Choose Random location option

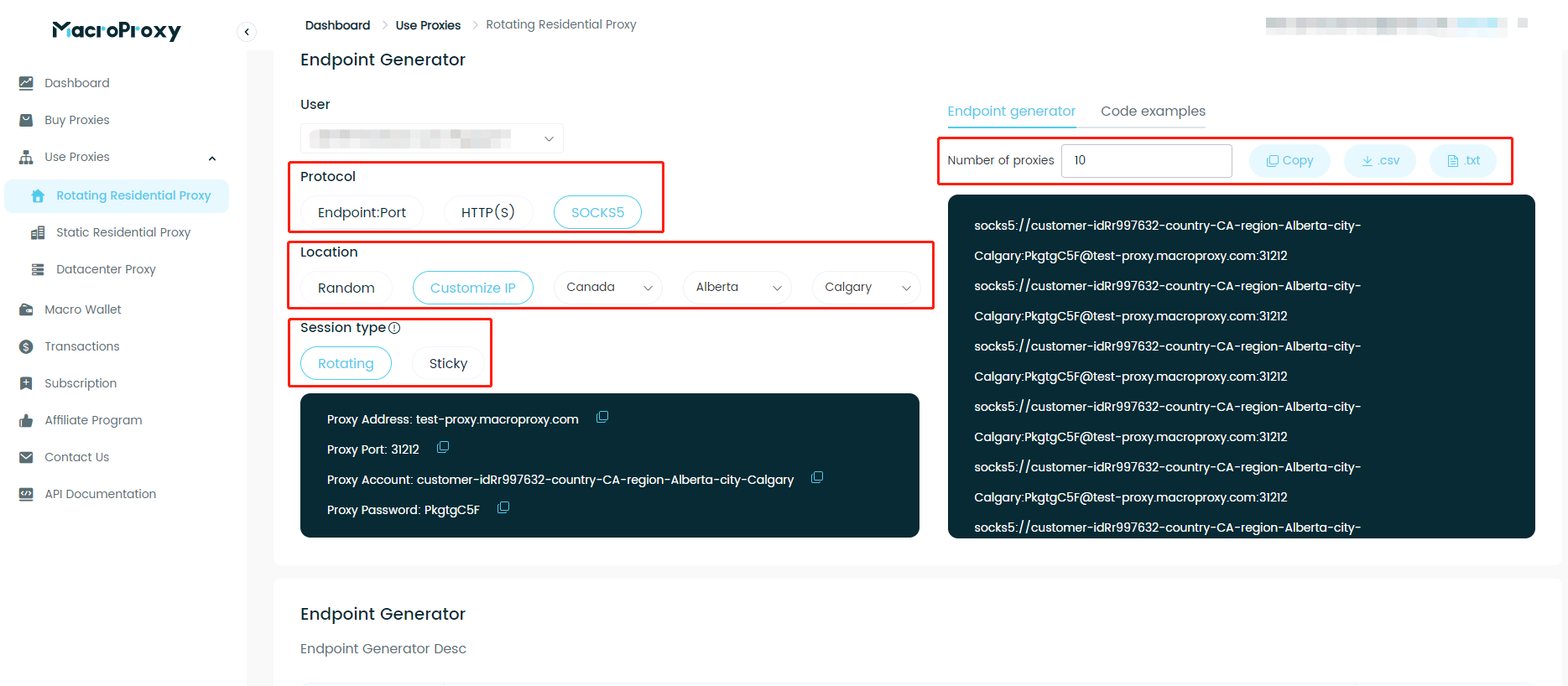[346, 288]
